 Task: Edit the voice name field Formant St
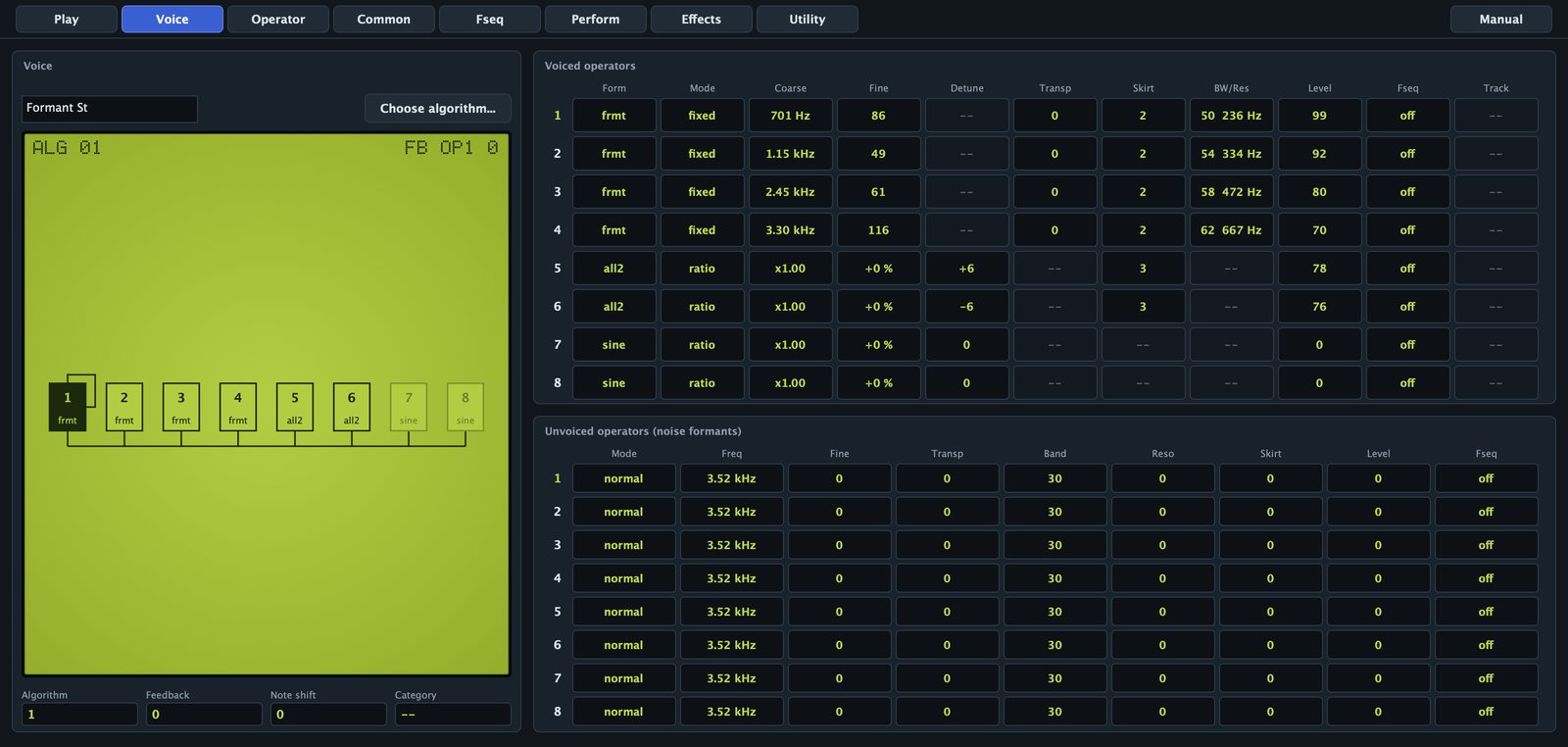pos(110,108)
